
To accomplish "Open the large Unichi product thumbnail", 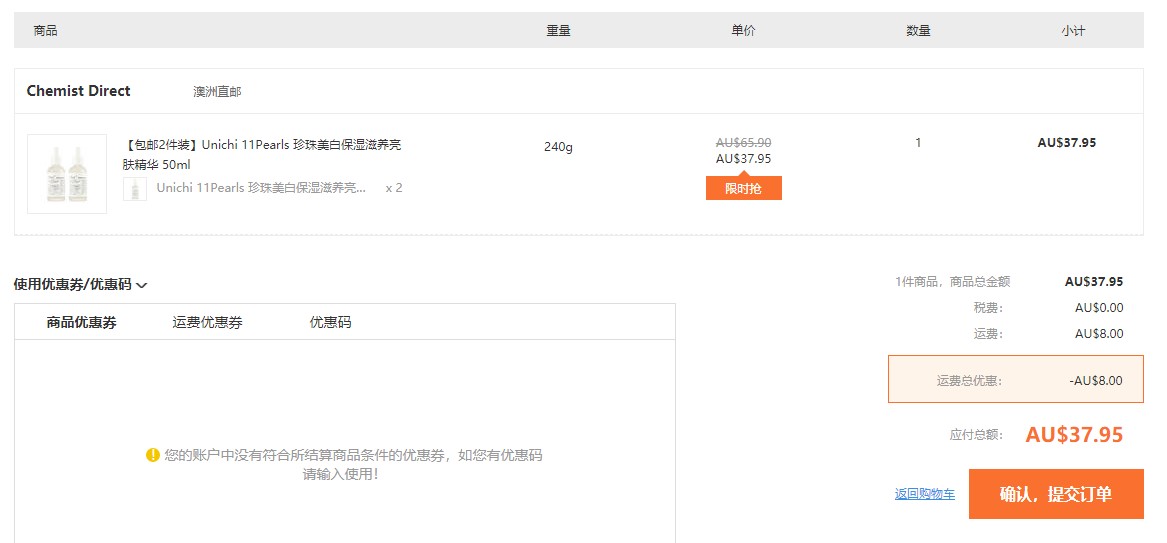I will (67, 174).
